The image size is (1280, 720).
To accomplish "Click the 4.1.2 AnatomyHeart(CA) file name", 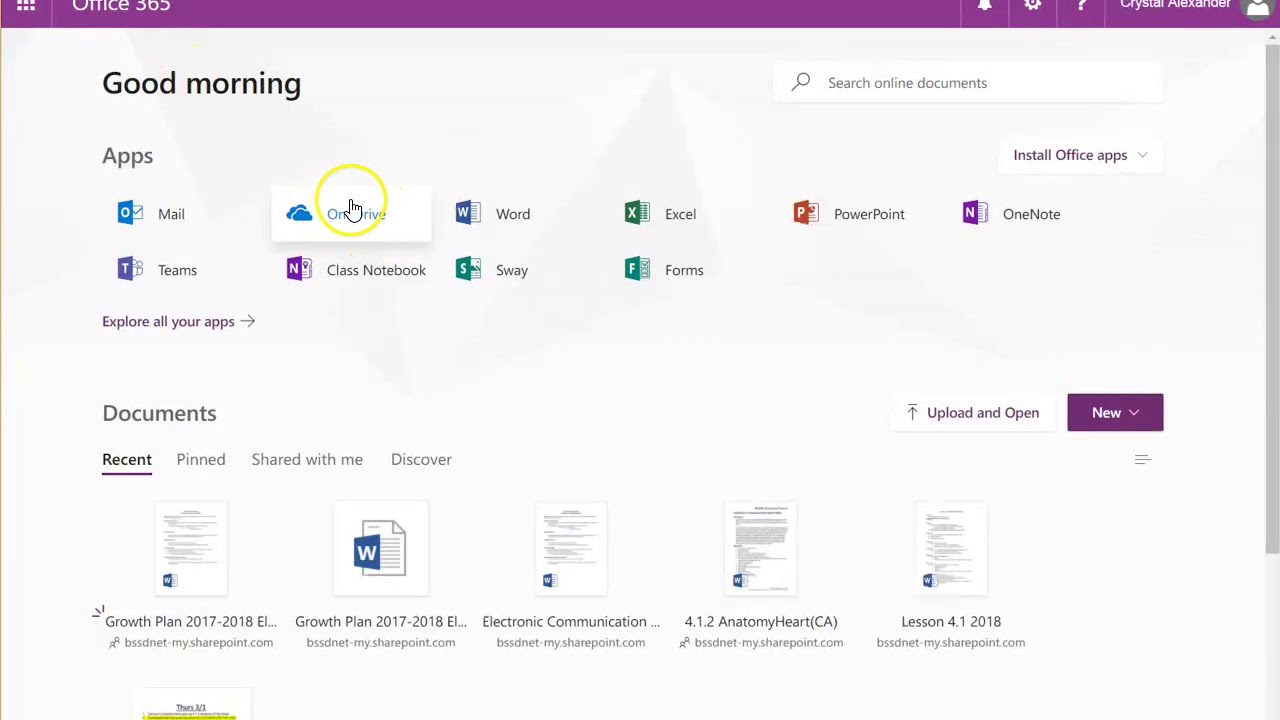I will coord(761,621).
